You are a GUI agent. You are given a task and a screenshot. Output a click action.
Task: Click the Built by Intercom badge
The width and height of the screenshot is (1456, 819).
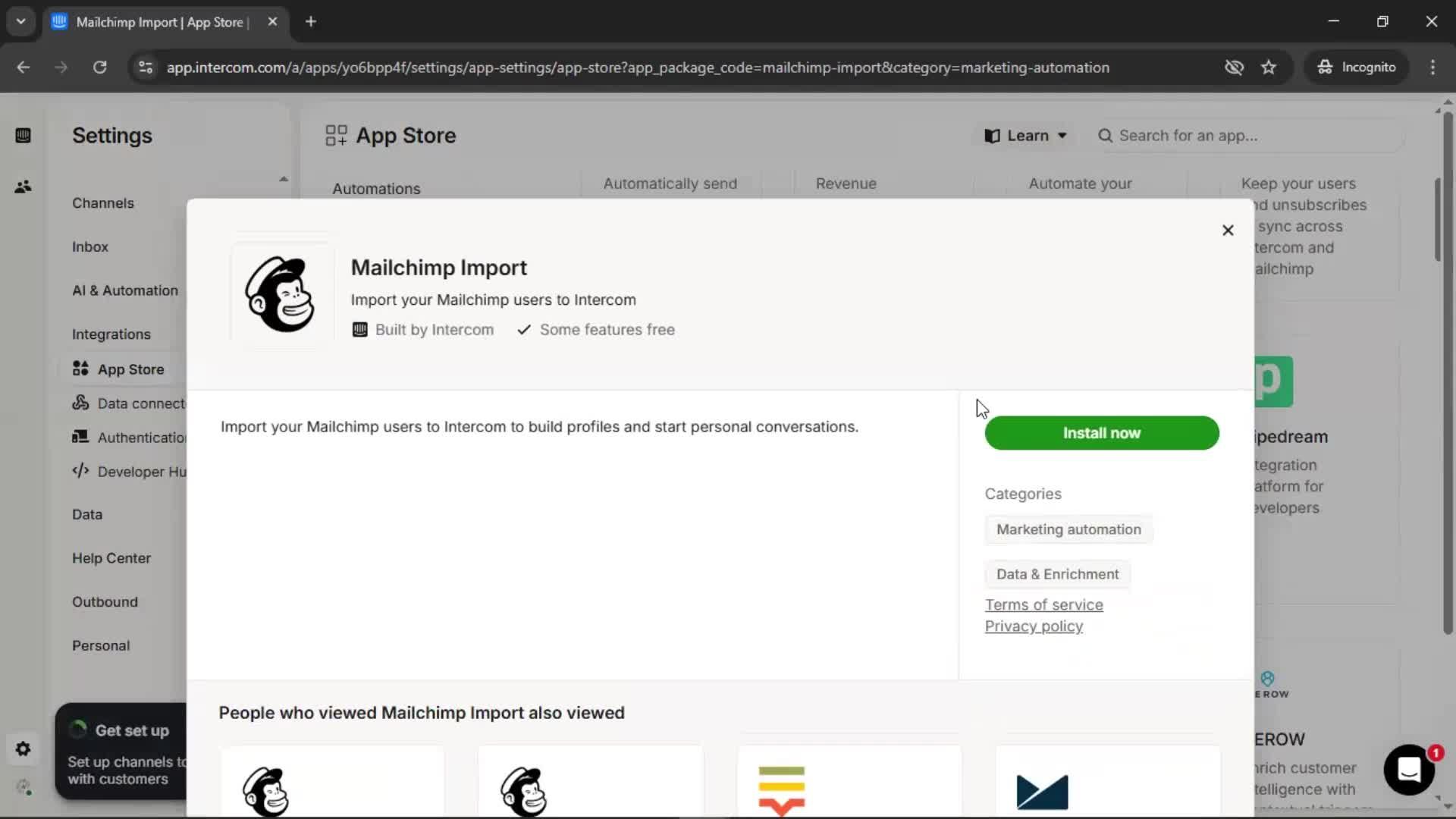422,330
